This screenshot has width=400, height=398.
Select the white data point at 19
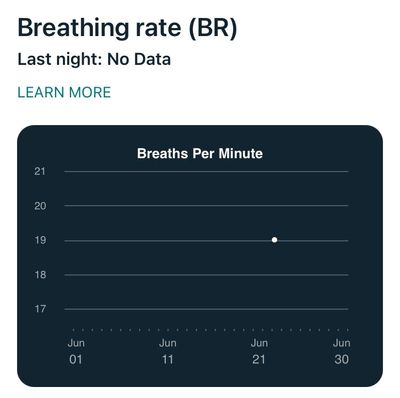tap(274, 240)
